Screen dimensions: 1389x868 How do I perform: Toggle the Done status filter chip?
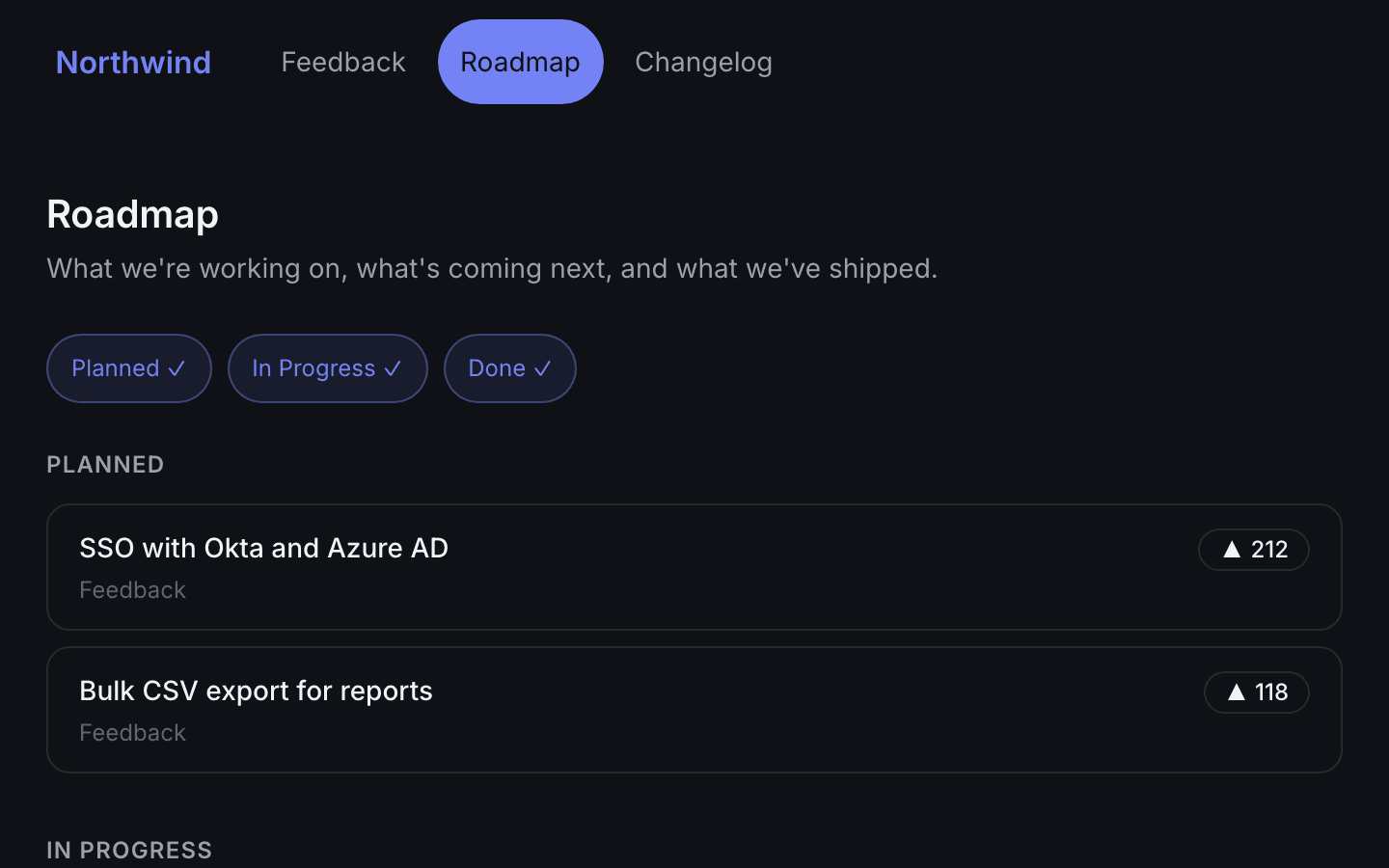[x=510, y=368]
